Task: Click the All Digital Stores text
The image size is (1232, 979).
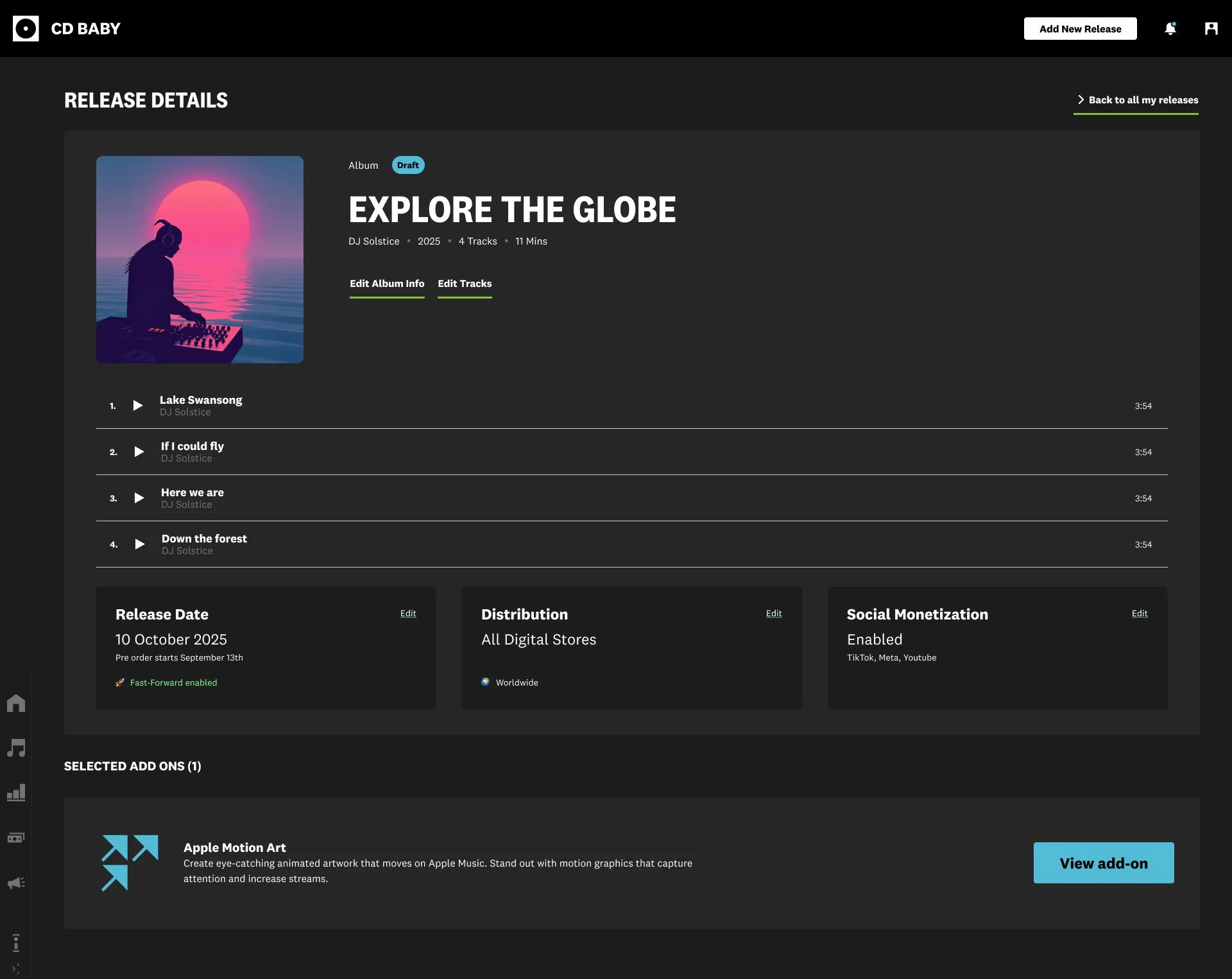Action: 539,639
